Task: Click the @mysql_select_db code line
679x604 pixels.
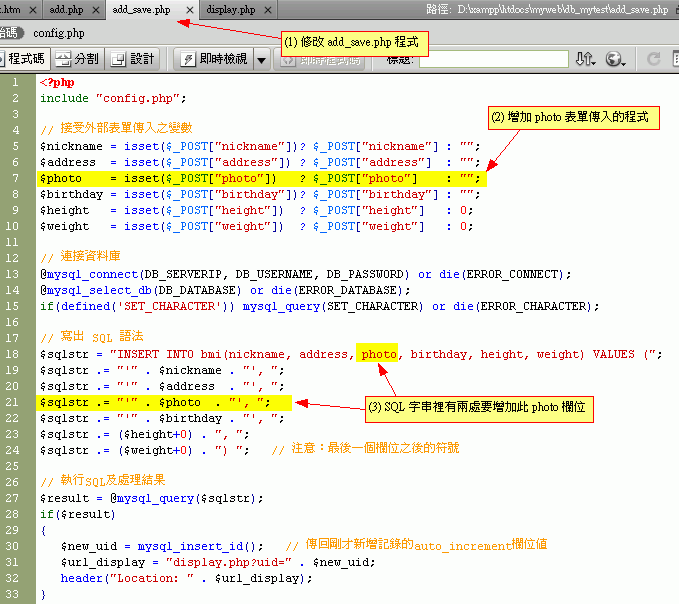Action: 225,291
